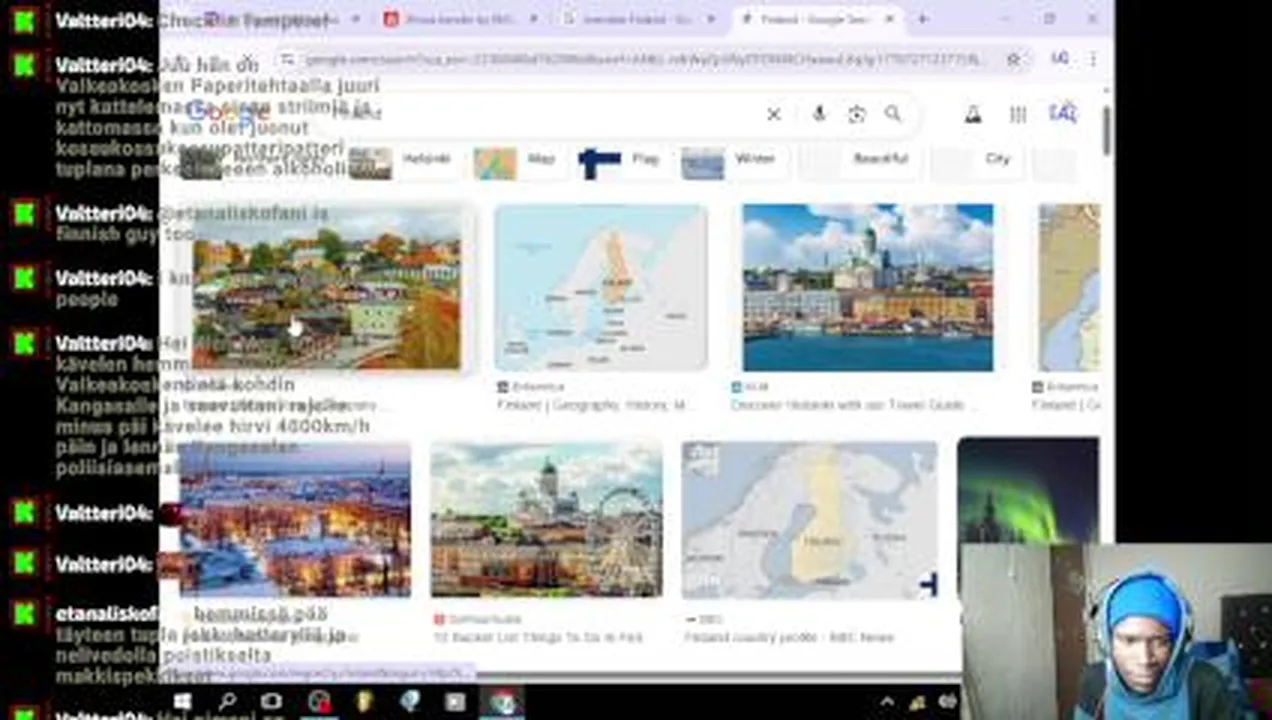Click the magnifier search button
Image resolution: width=1272 pixels, height=720 pixels.
pos(893,114)
